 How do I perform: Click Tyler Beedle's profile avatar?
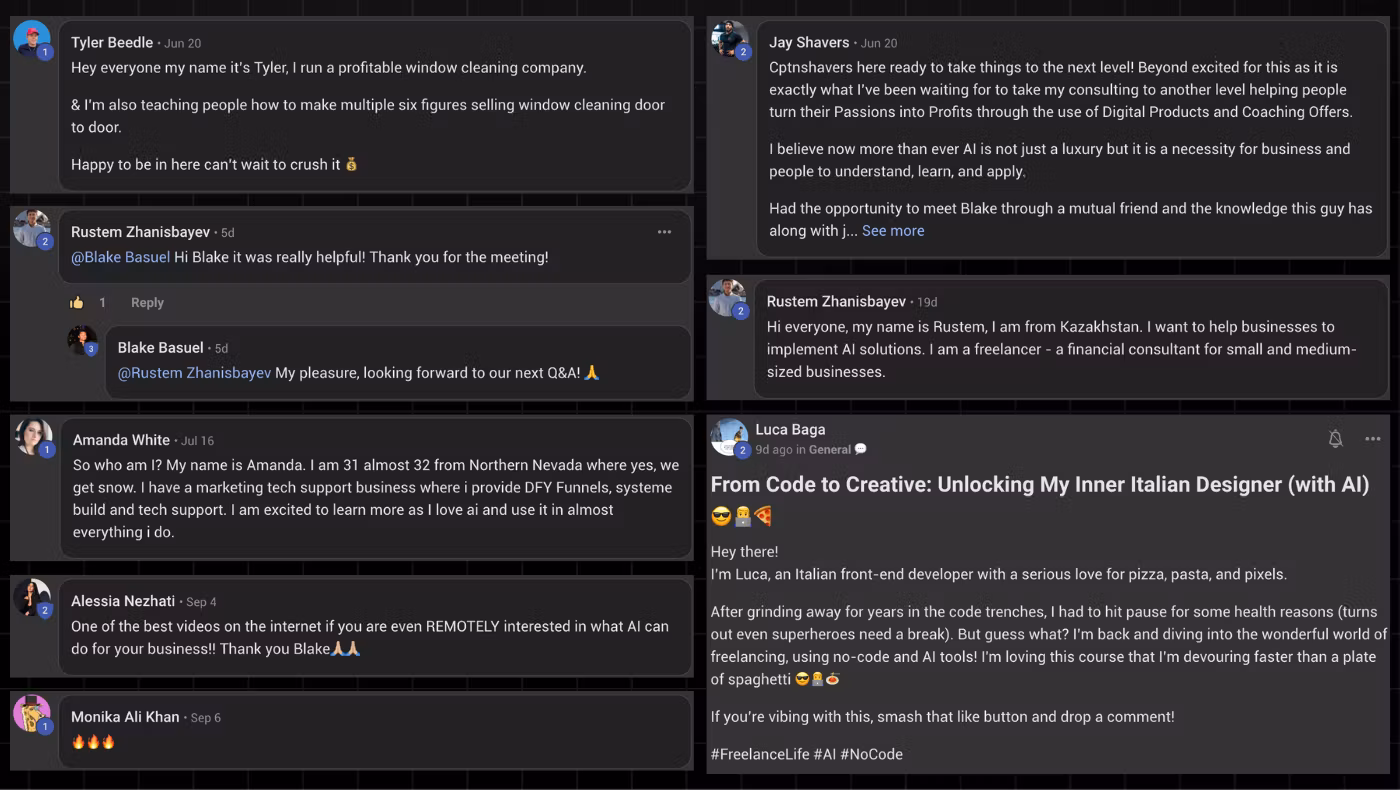32,40
